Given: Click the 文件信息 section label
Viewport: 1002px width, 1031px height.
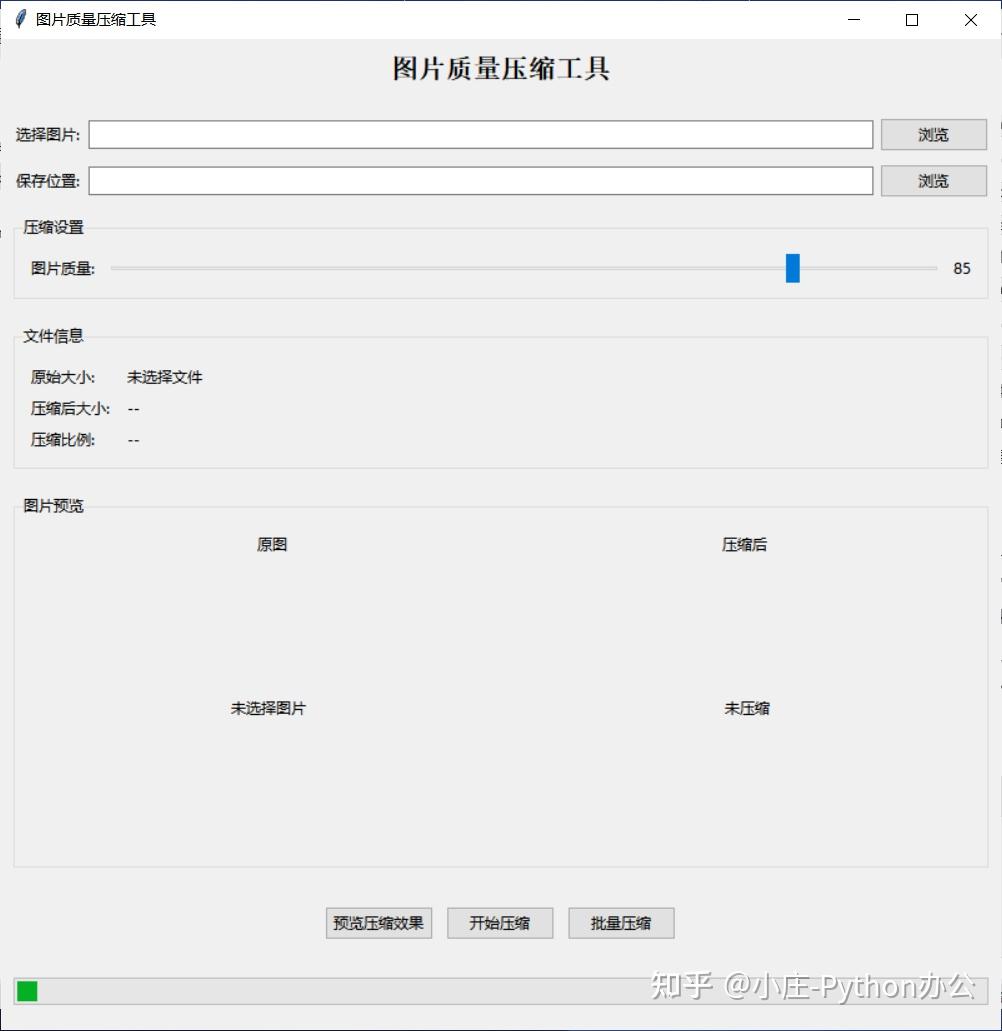Looking at the screenshot, I should [53, 336].
